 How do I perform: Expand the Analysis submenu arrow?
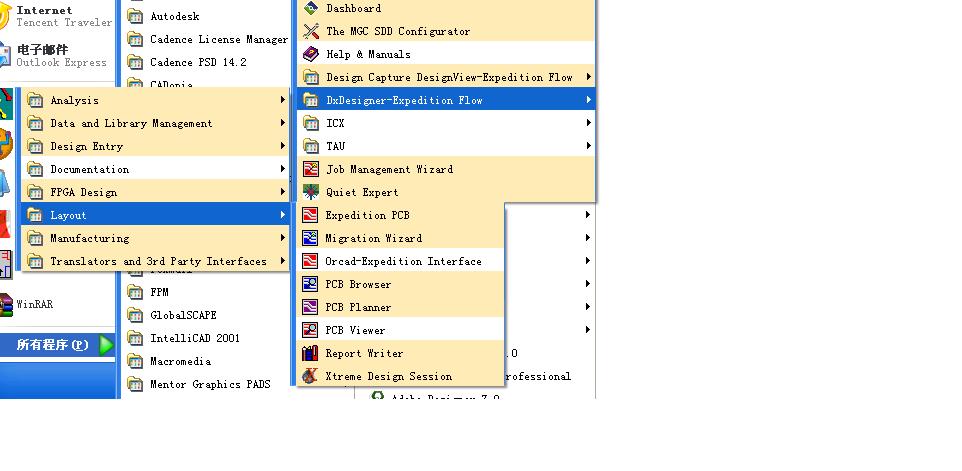[283, 100]
